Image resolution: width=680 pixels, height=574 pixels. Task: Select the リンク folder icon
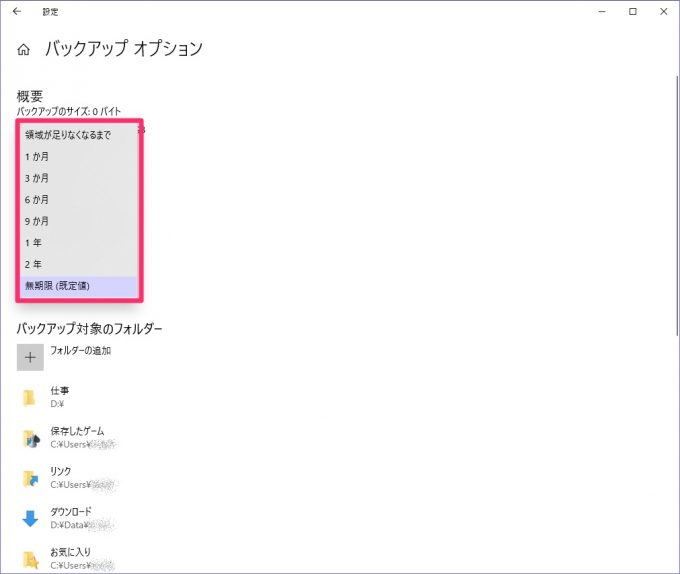point(30,478)
